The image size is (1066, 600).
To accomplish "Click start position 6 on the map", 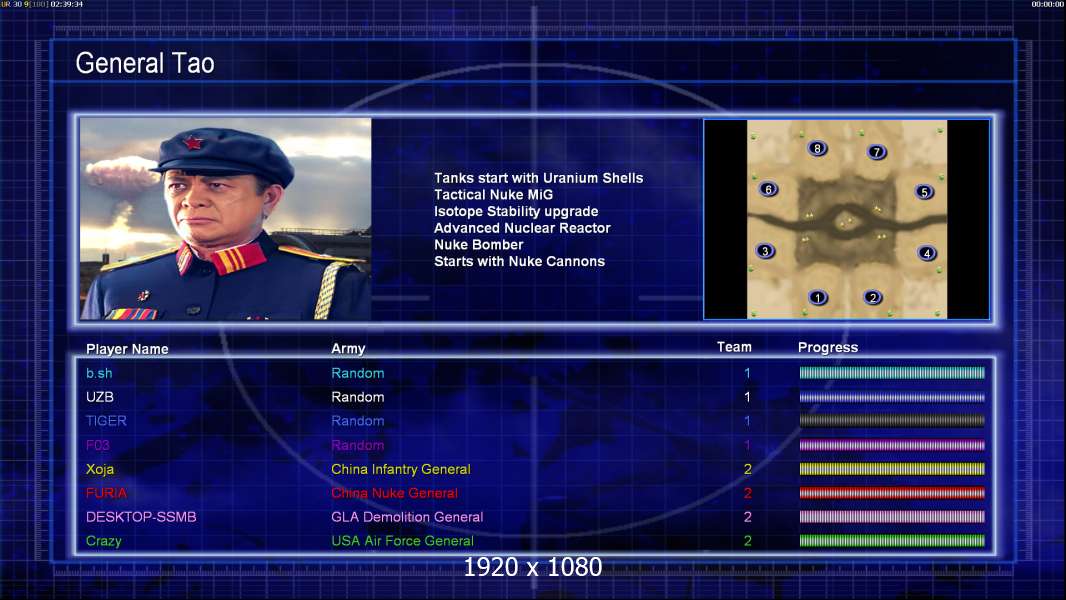I will (768, 190).
